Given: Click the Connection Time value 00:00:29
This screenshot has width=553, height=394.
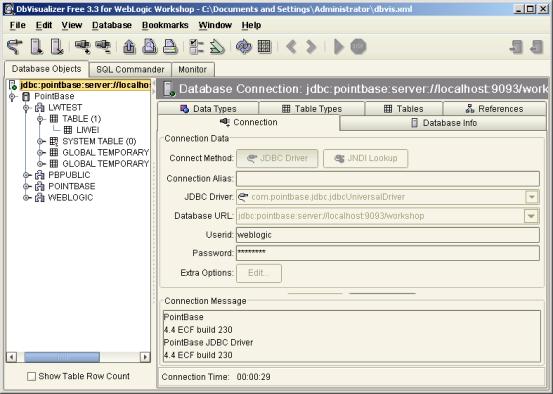Looking at the screenshot, I should tap(254, 377).
